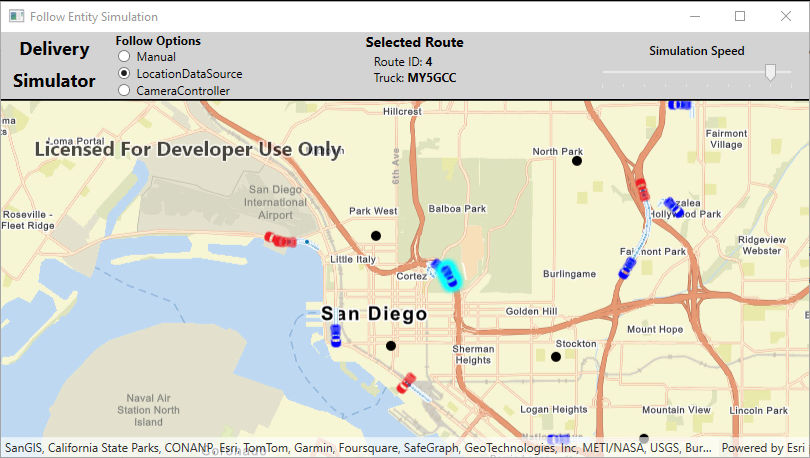Click the black stop dot below San Diego label
This screenshot has height=458, width=810.
[x=391, y=345]
